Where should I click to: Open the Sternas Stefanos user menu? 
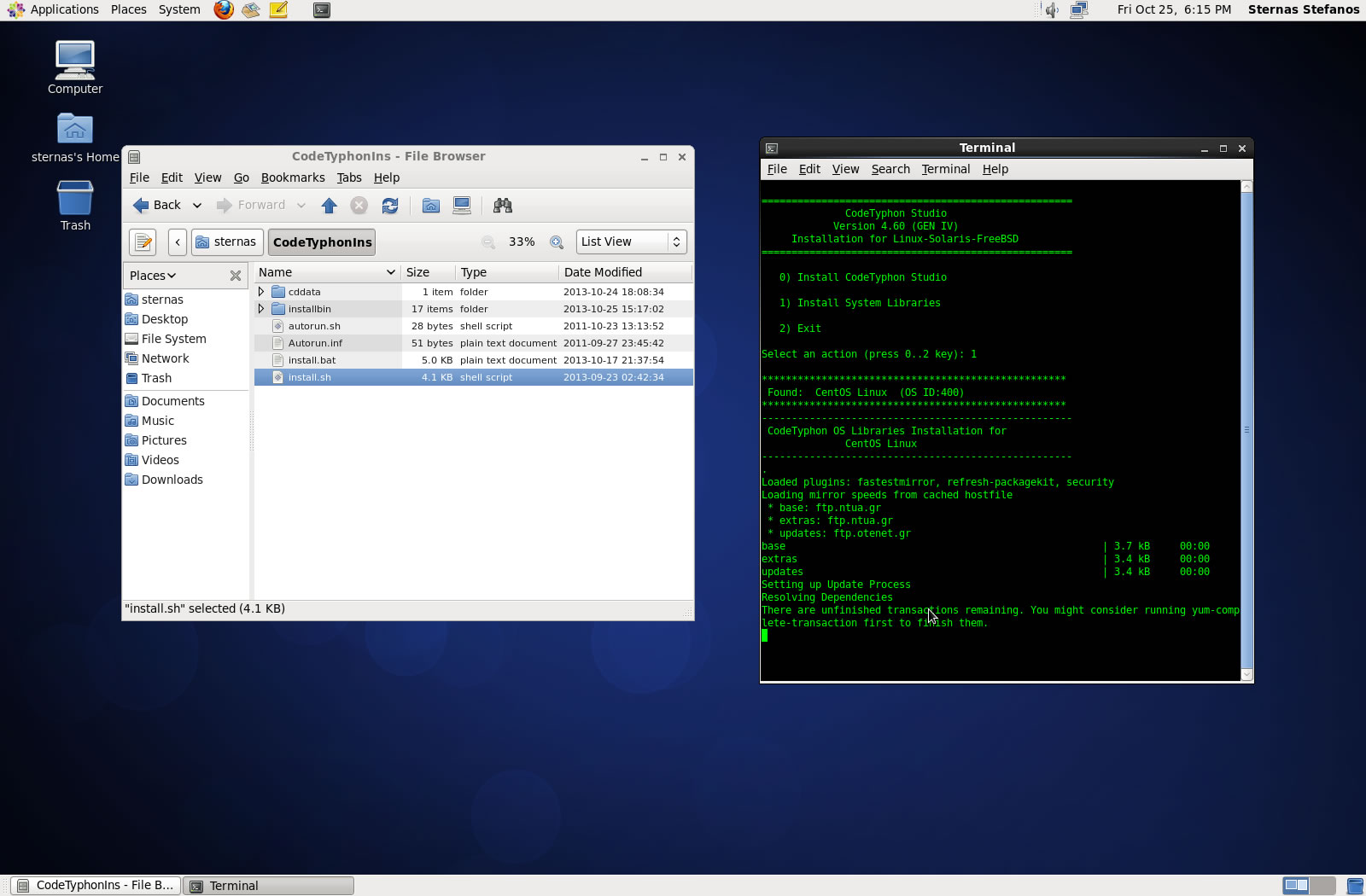[x=1303, y=9]
